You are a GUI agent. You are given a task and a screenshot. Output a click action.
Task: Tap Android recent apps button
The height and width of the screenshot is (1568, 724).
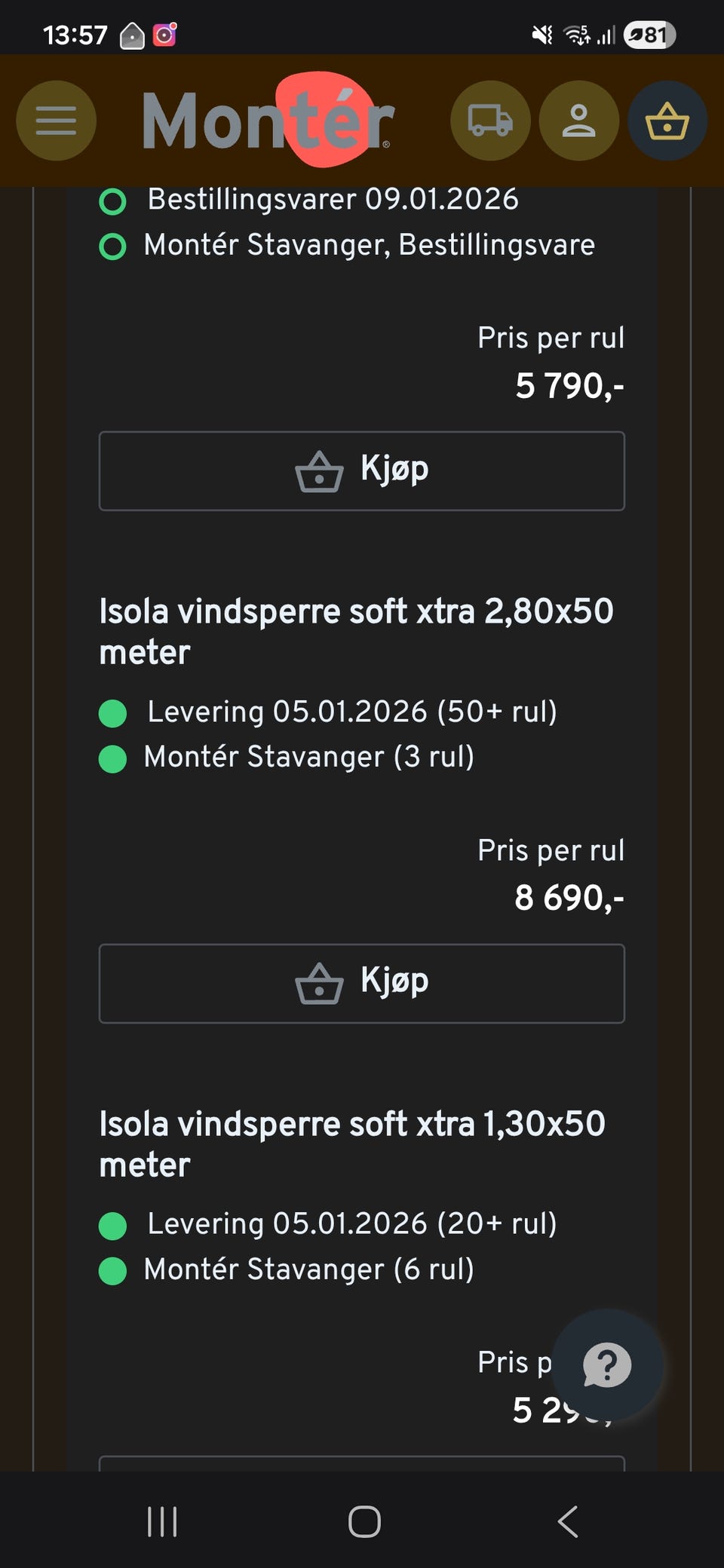[x=162, y=1521]
